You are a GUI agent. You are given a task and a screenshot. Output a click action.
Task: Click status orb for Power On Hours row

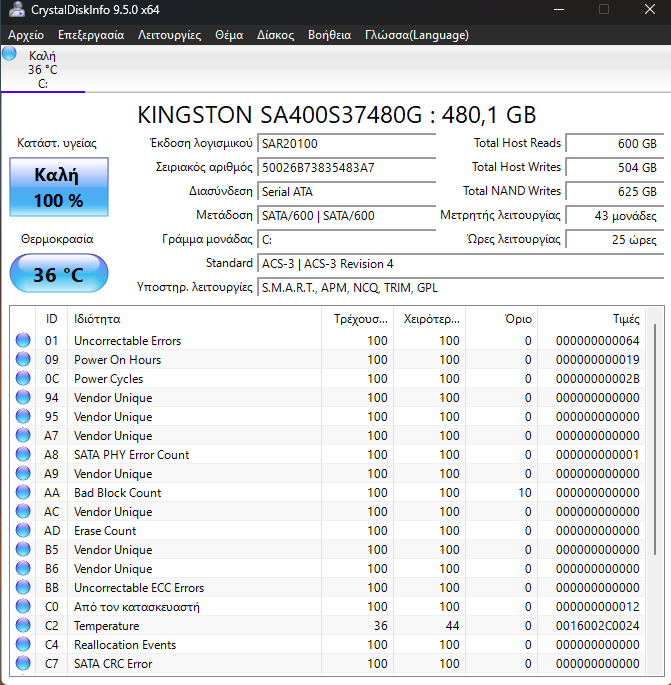click(x=23, y=359)
